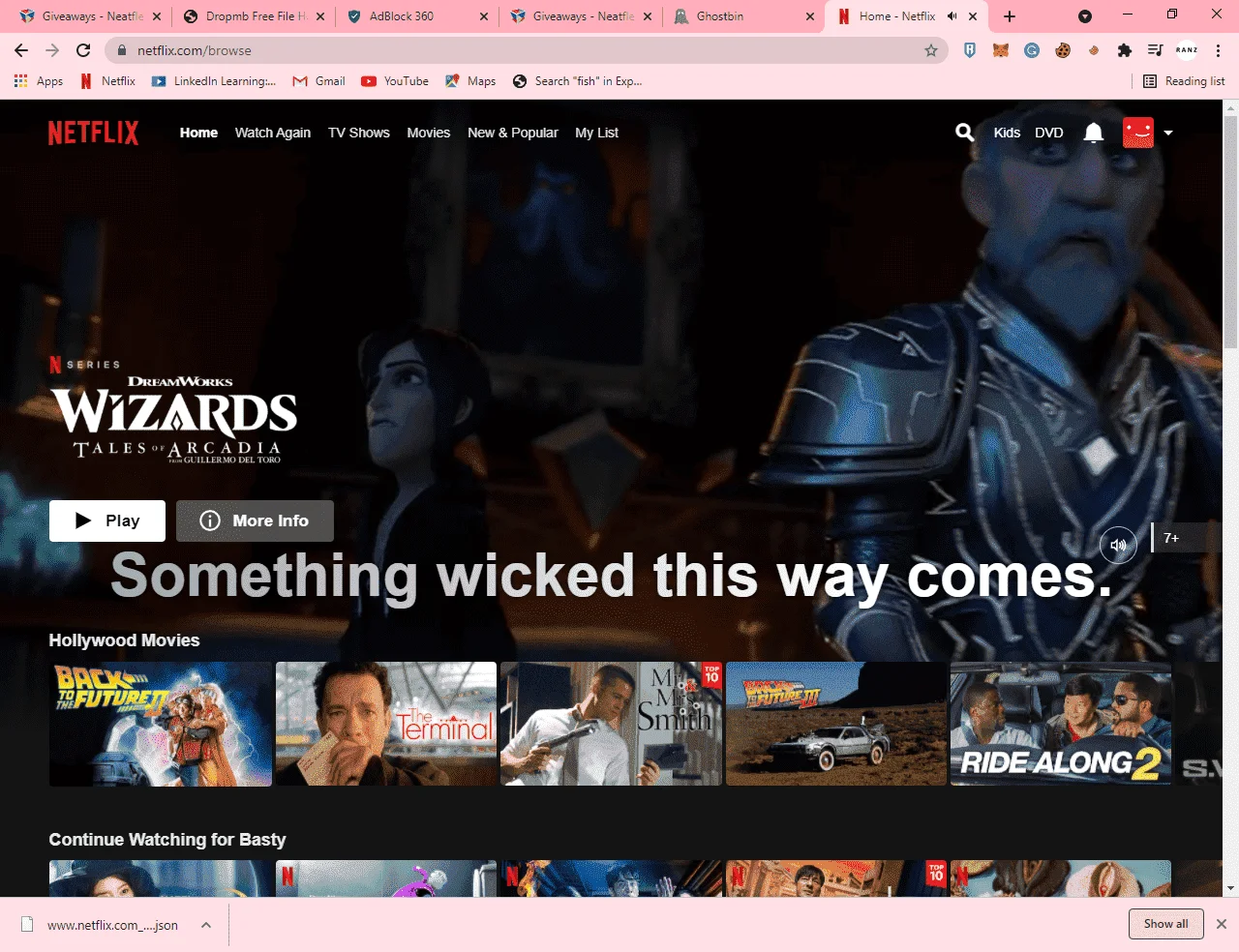Open More Info for Wizards
1239x952 pixels.
[x=255, y=521]
